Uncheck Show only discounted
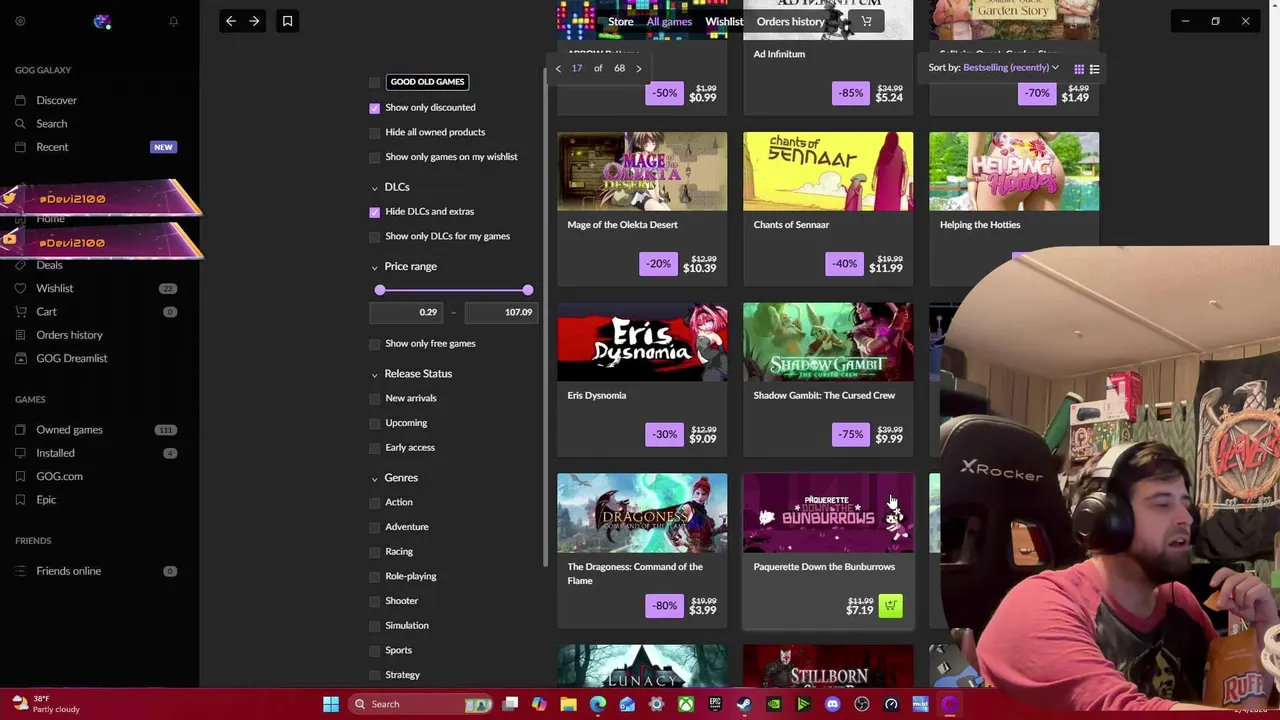 375,108
